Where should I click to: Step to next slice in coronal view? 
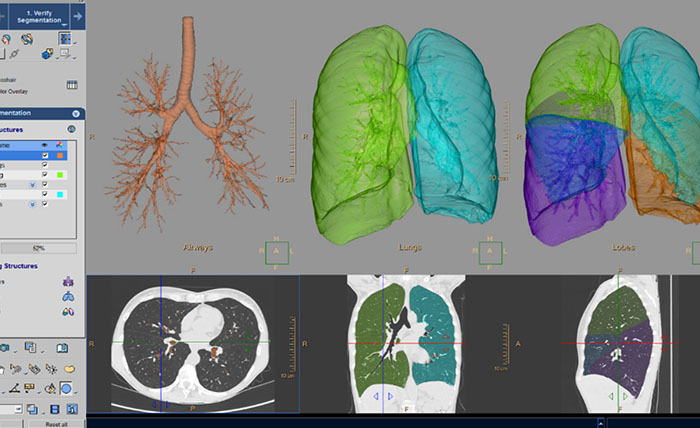click(x=391, y=396)
